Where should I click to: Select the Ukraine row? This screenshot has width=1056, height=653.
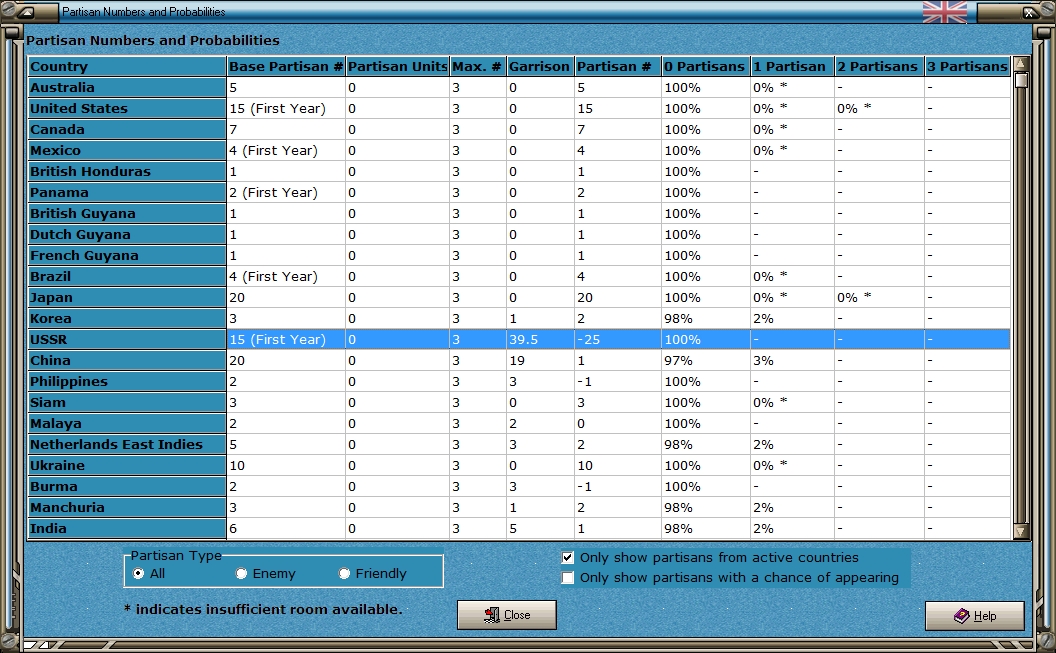coord(519,465)
